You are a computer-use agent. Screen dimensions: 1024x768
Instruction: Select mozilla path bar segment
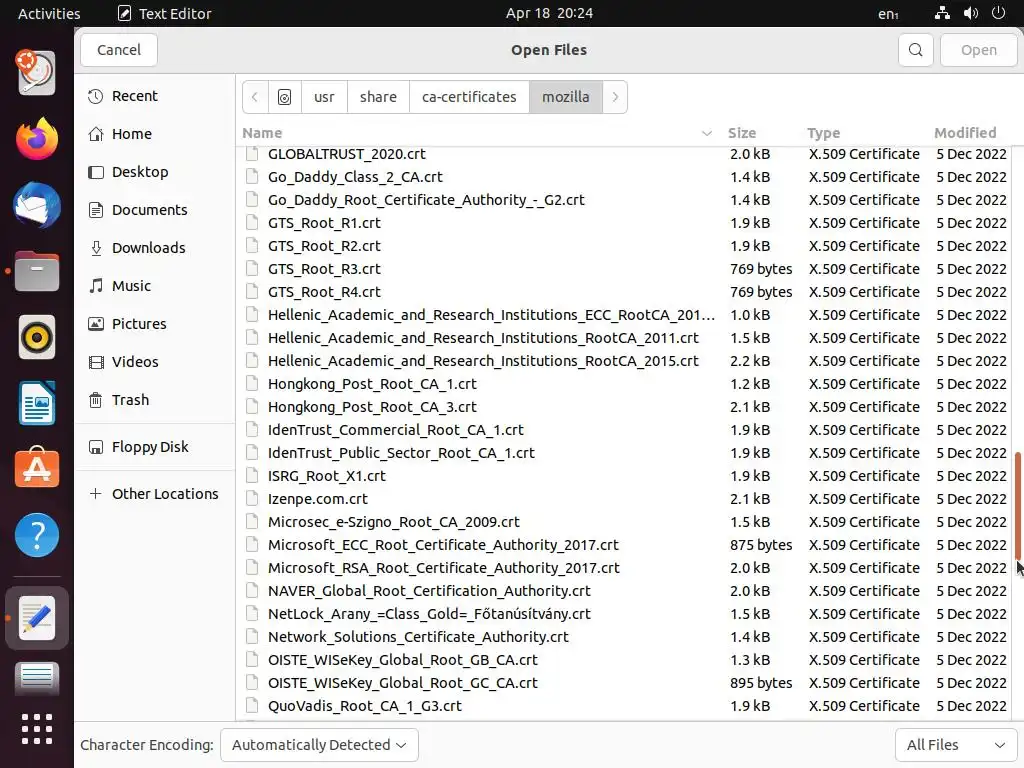(566, 97)
